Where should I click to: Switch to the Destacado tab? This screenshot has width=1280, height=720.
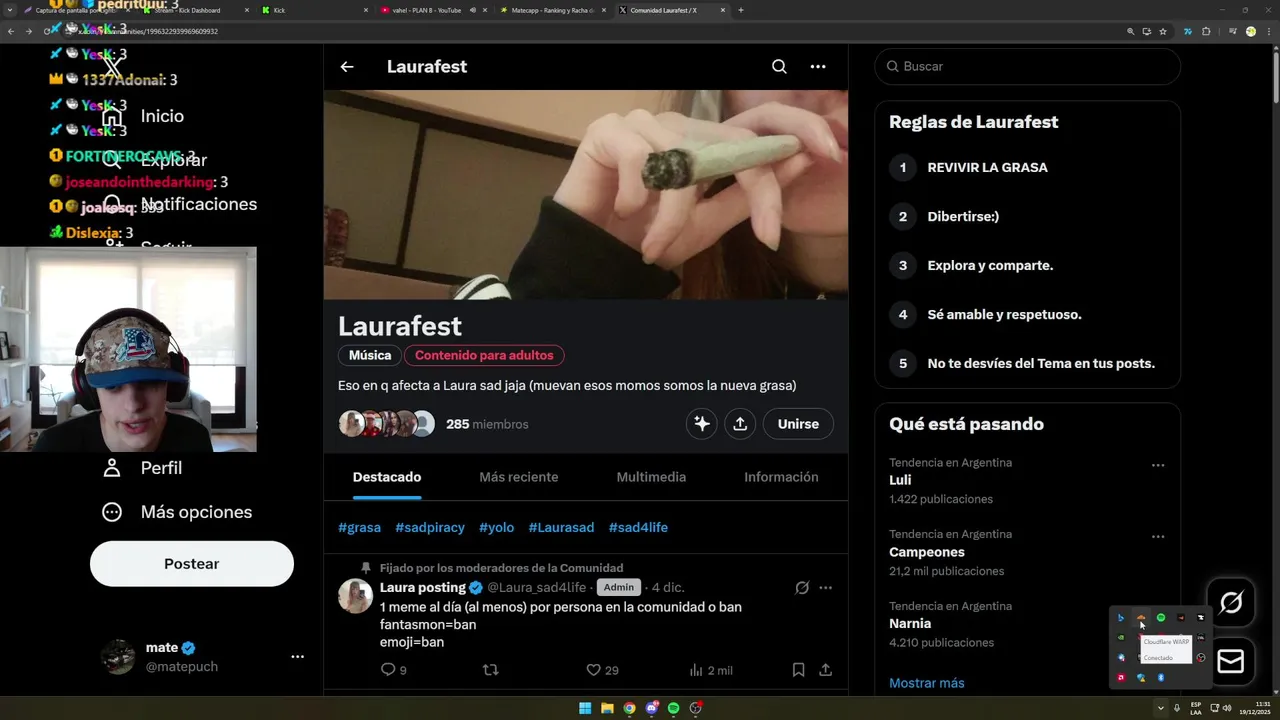(387, 477)
